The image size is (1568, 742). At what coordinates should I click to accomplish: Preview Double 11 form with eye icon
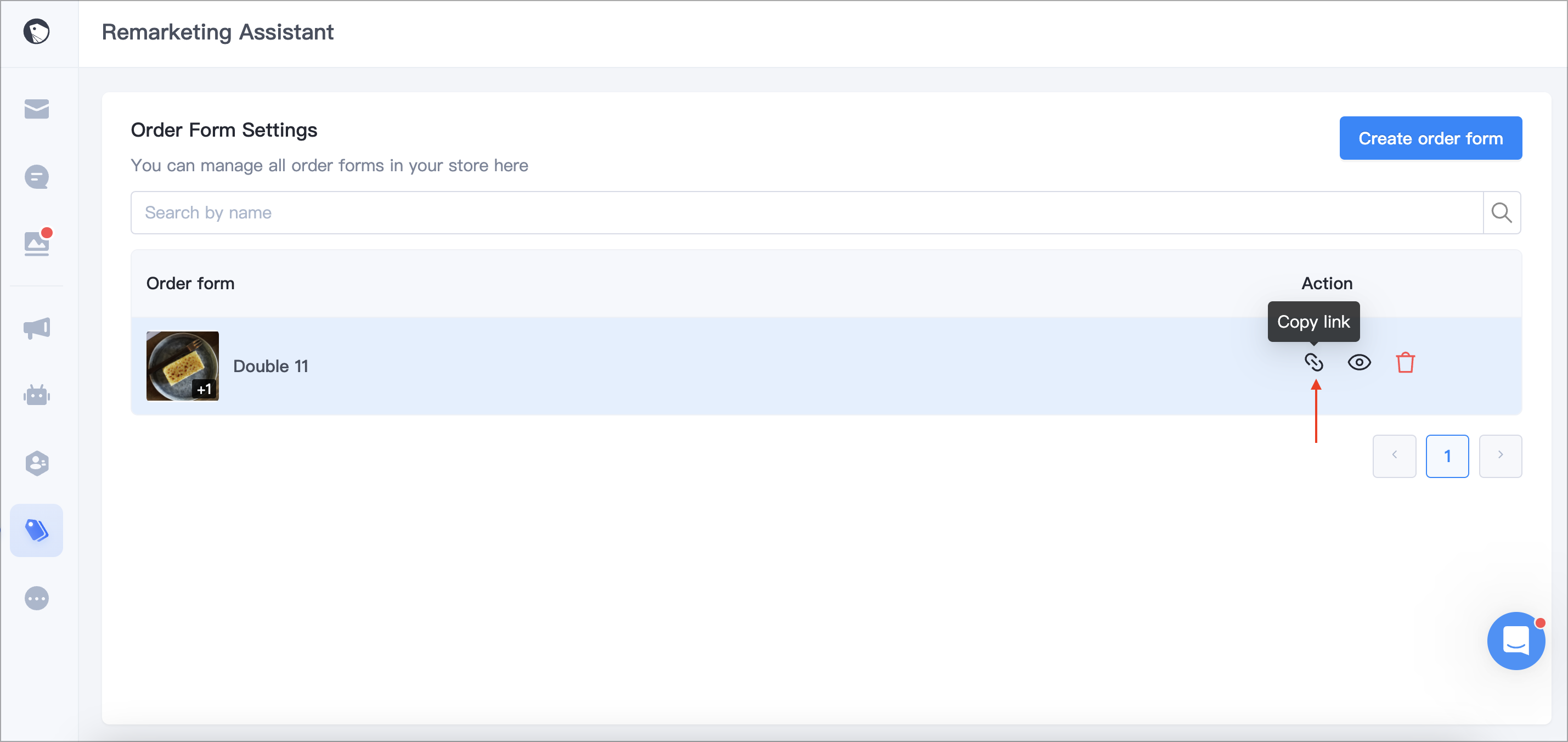pos(1359,363)
